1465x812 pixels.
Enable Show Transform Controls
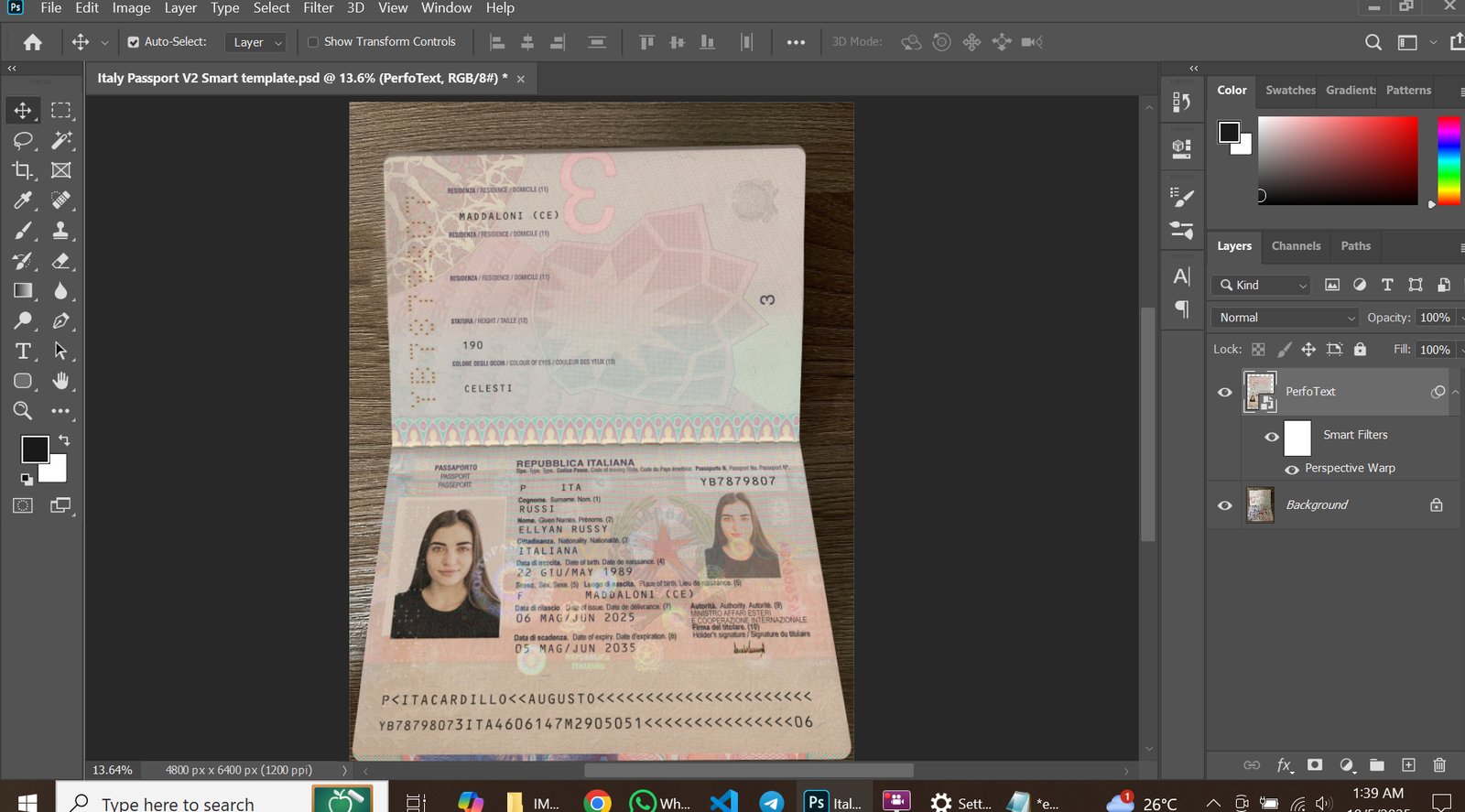pos(313,42)
